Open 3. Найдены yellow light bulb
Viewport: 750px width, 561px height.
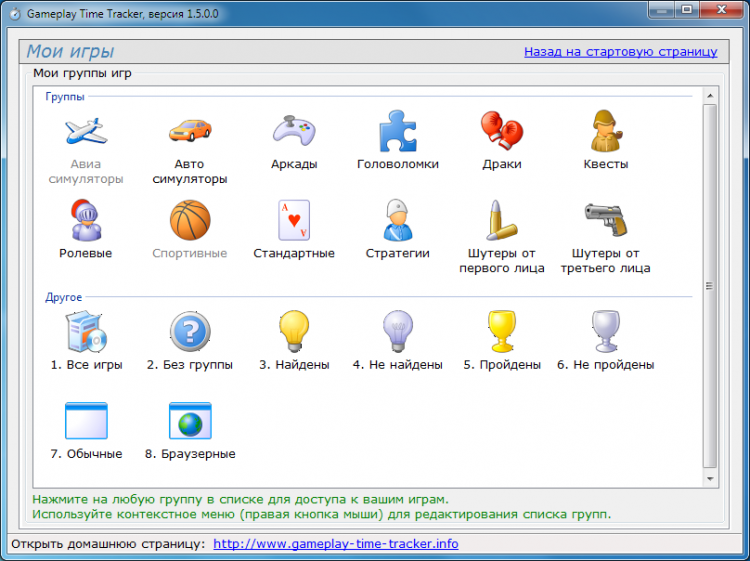tap(294, 331)
